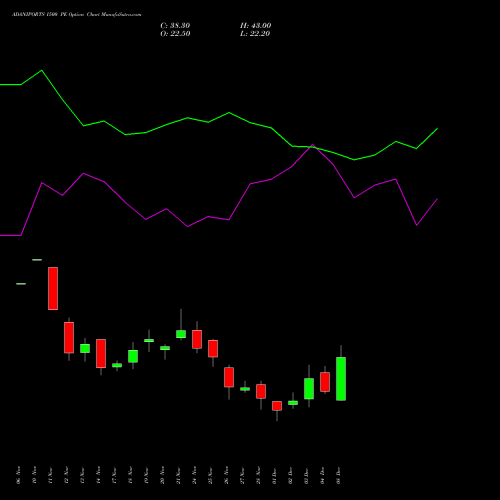Viewport: 500px width, 500px height.
Task: Click the 04 Dec date label
Action: pos(322,475)
